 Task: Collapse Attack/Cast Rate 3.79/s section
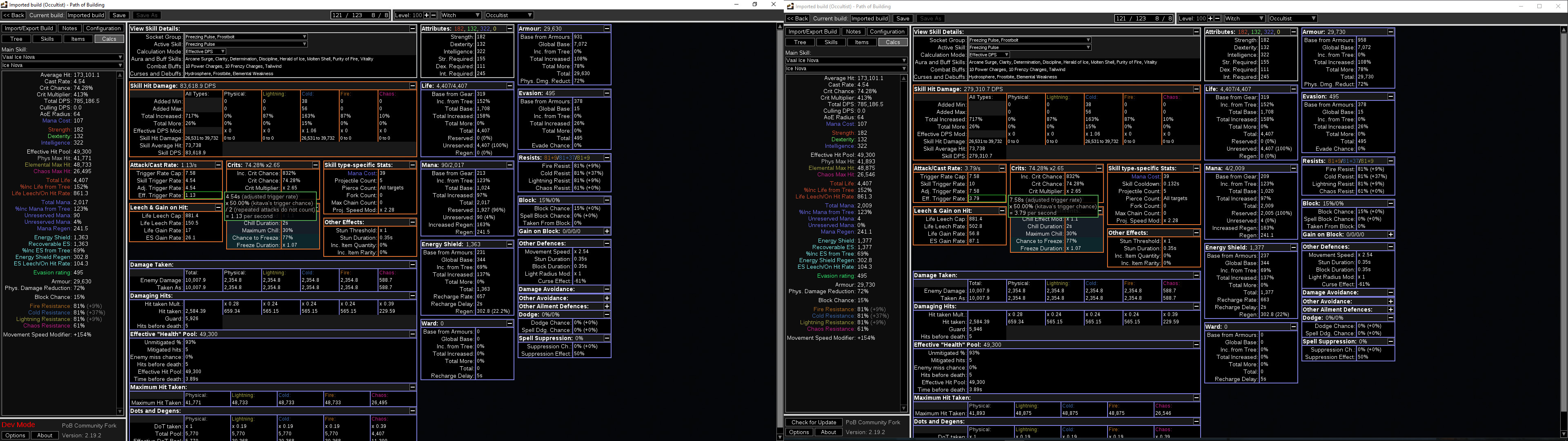coord(1001,168)
